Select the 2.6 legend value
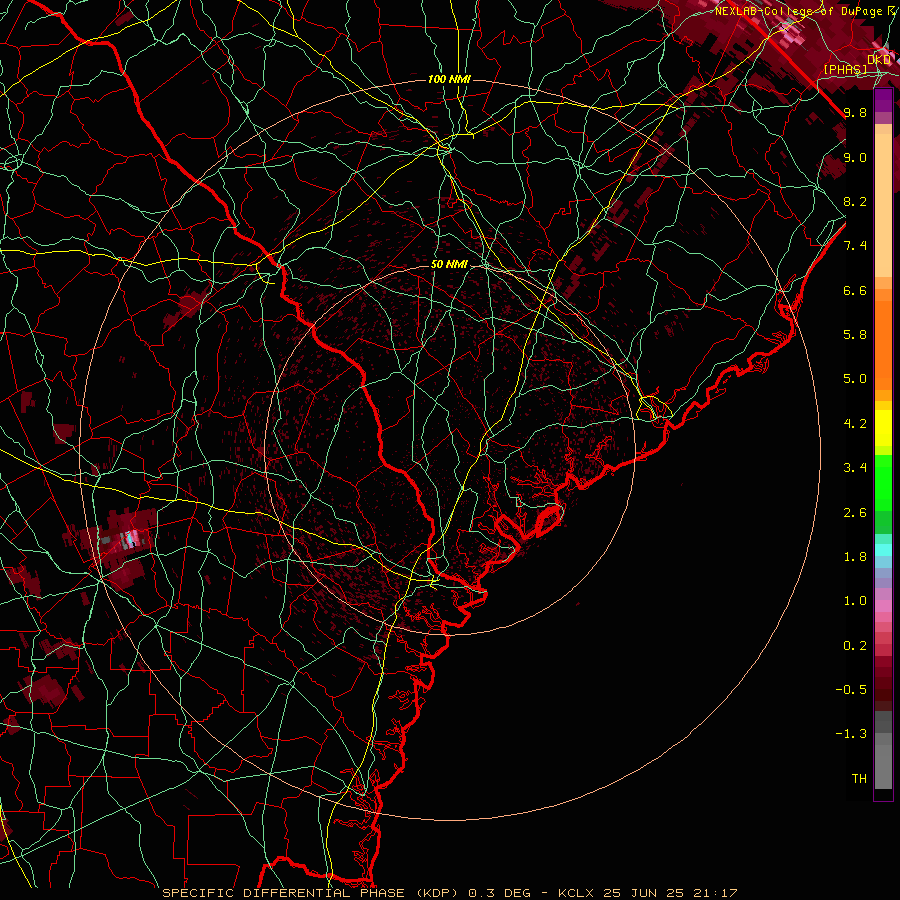This screenshot has width=900, height=900. pyautogui.click(x=855, y=513)
